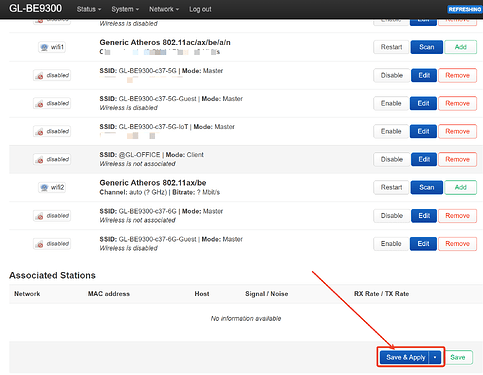Screen dimensions: 483x375
Task: Click Generic Atheros 802.11ax/be title
Action: [153, 183]
